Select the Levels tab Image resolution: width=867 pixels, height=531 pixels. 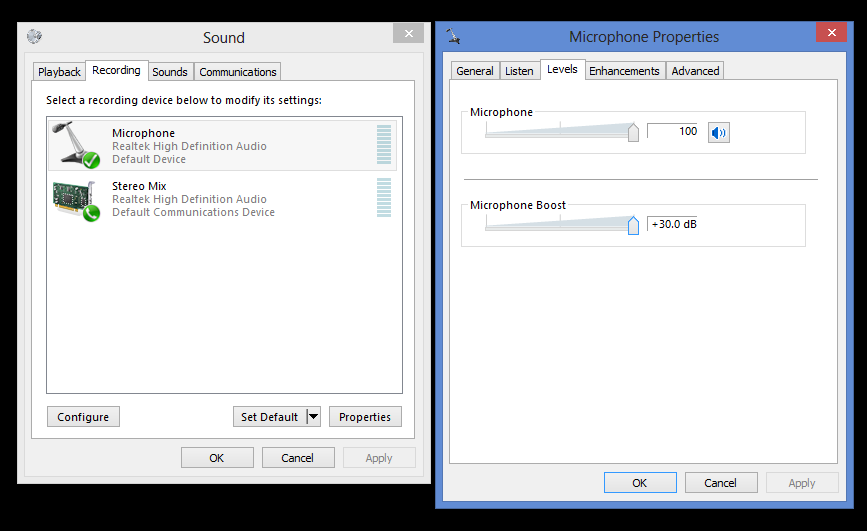click(562, 69)
